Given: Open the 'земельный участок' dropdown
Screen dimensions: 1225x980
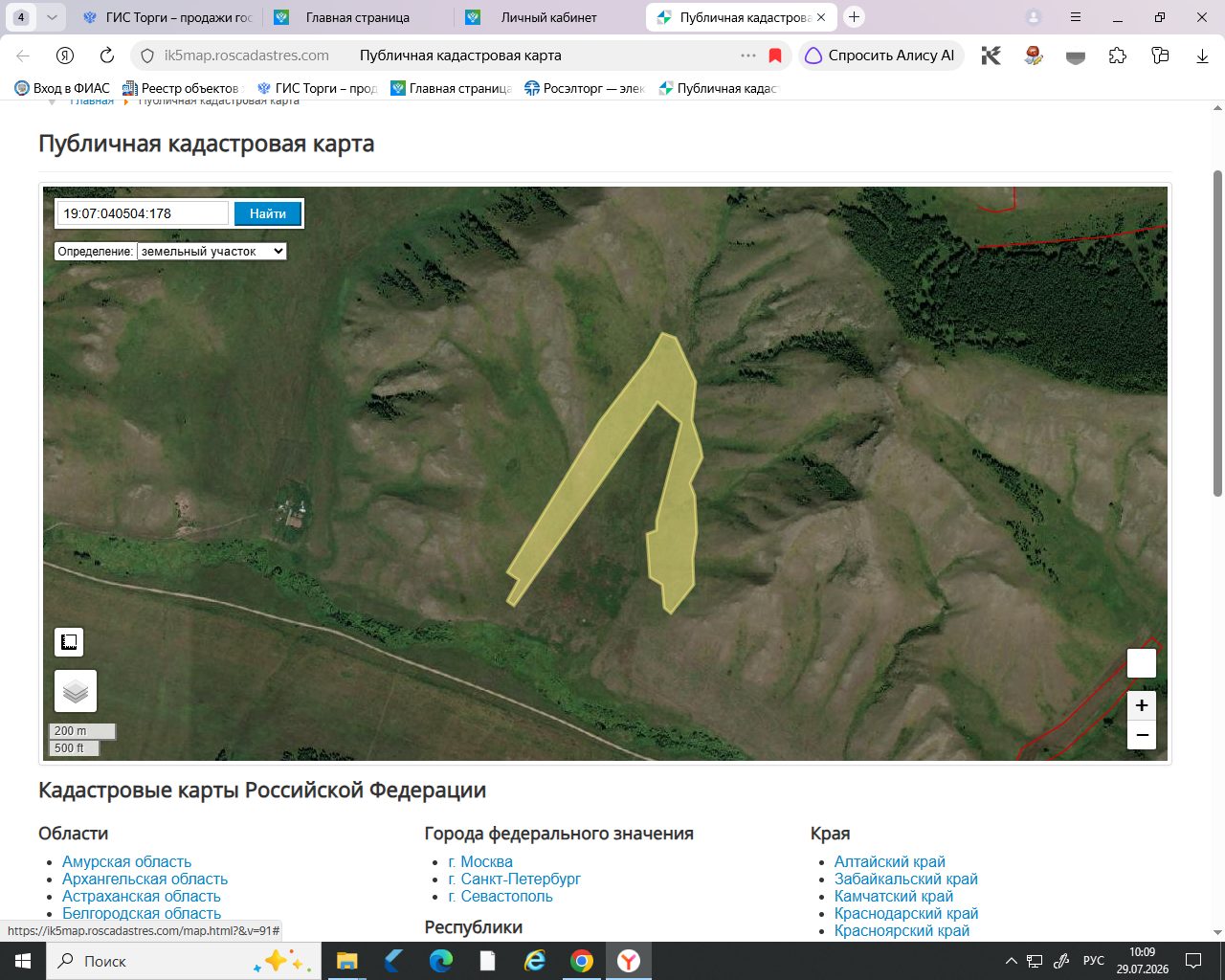Looking at the screenshot, I should pyautogui.click(x=212, y=251).
